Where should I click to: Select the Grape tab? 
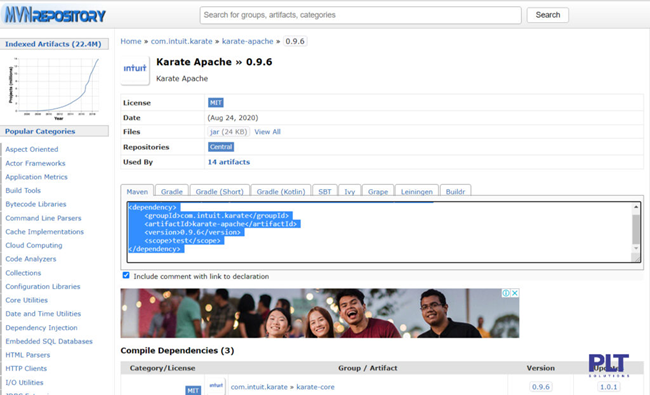coord(378,191)
